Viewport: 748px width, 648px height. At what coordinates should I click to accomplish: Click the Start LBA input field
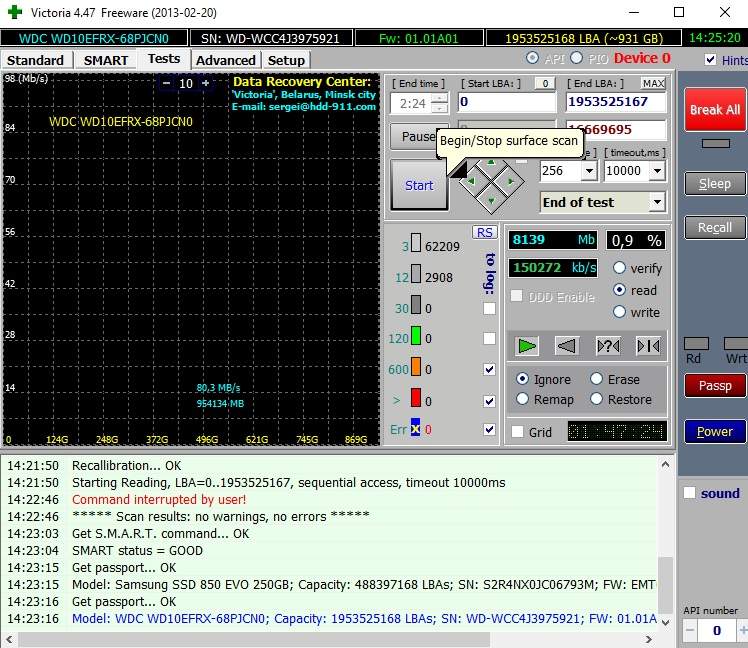(507, 102)
